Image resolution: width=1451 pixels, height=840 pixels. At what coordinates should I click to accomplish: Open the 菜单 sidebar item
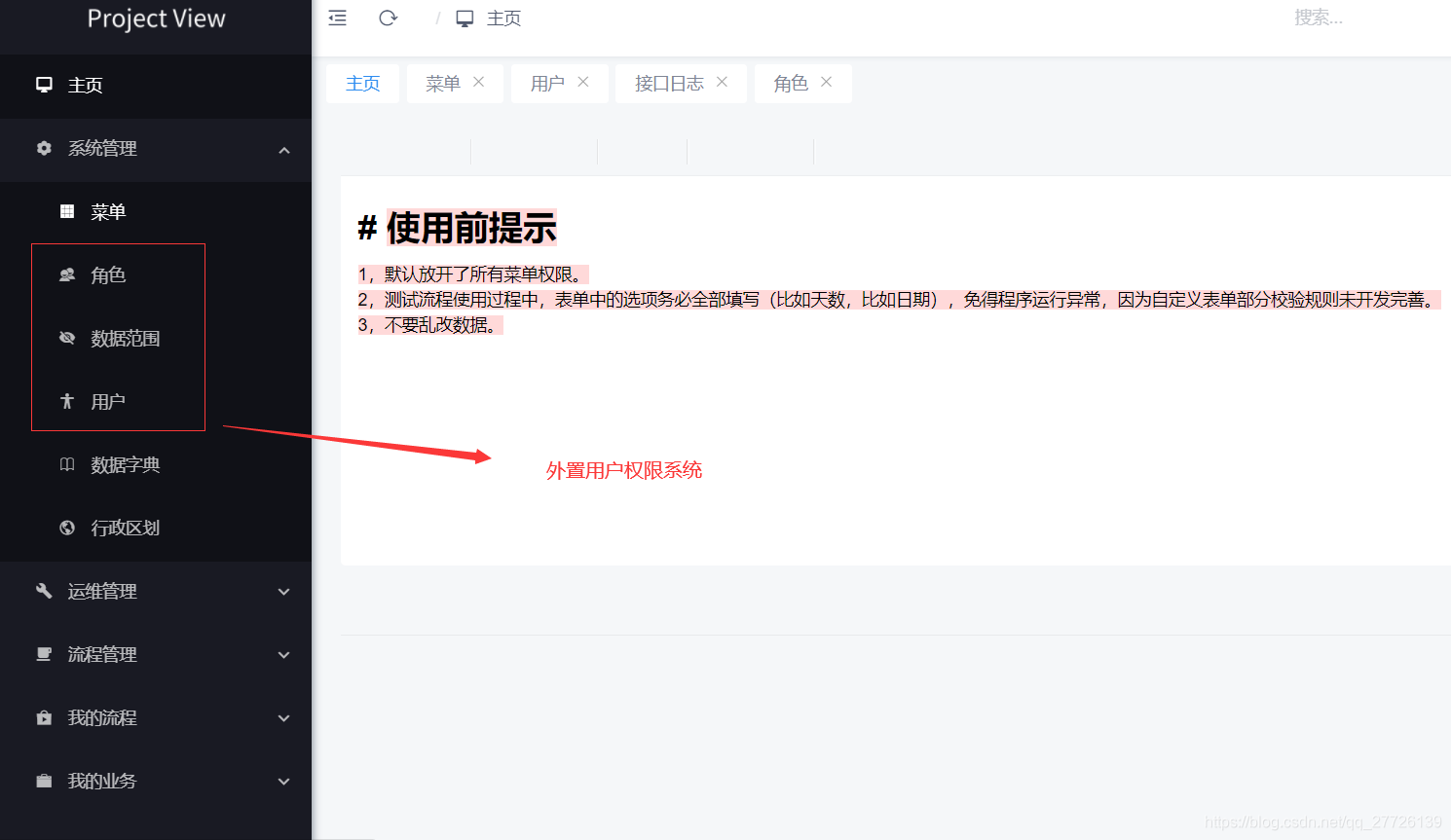point(156,211)
